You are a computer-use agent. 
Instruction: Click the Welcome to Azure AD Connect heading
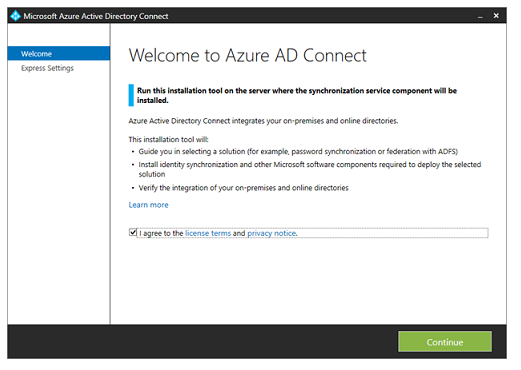248,55
